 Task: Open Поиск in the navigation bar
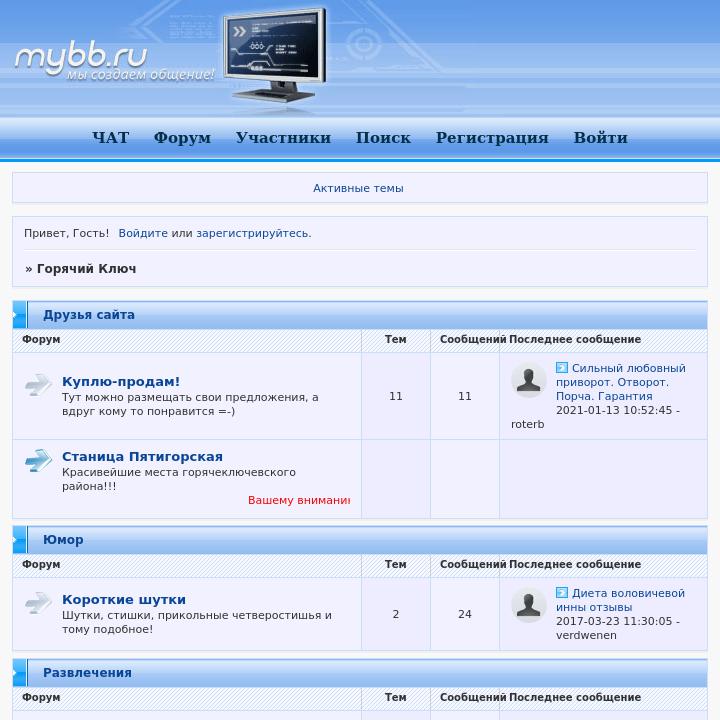(383, 137)
